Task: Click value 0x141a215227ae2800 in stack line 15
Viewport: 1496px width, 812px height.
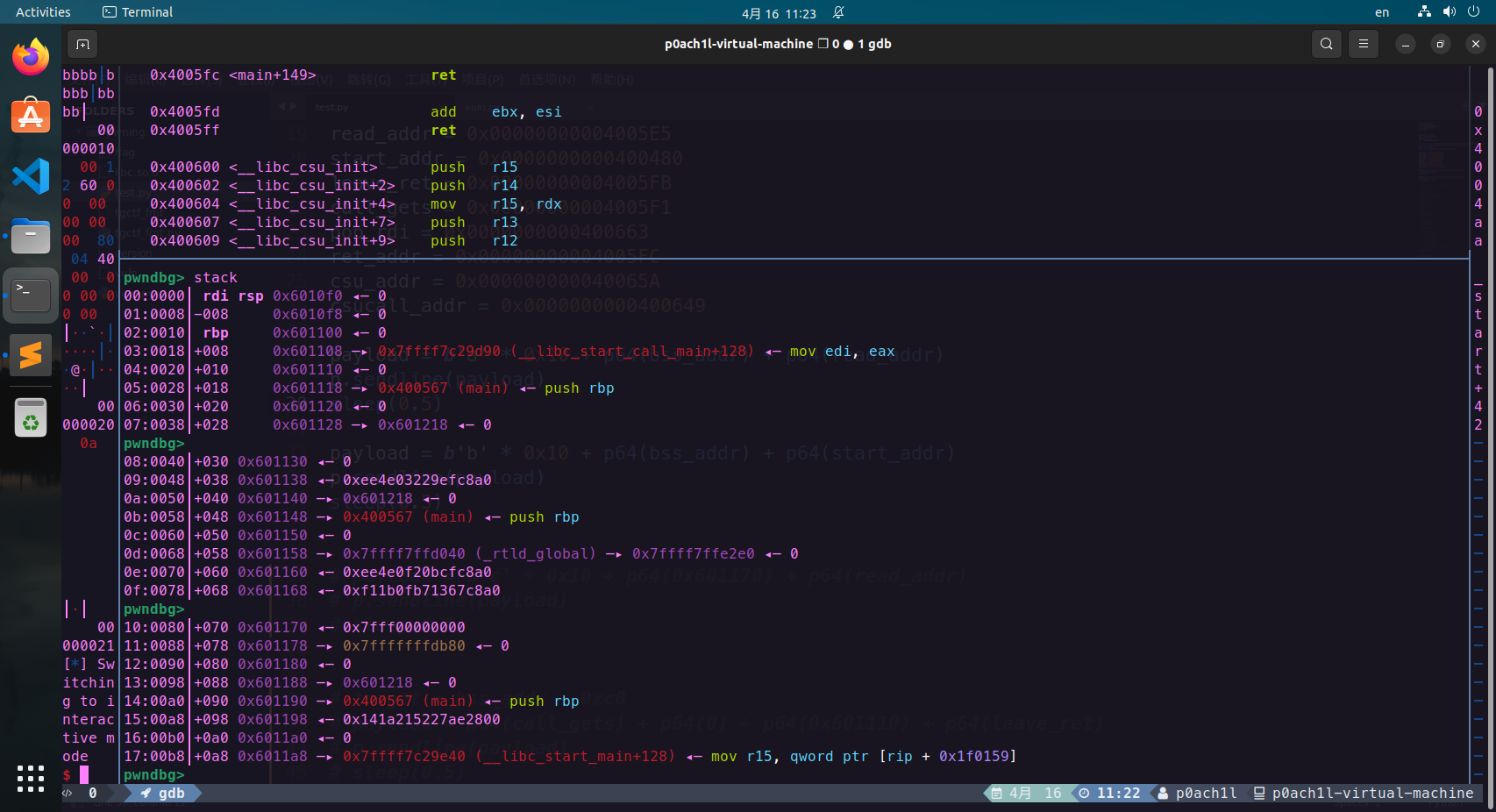Action: pos(422,719)
